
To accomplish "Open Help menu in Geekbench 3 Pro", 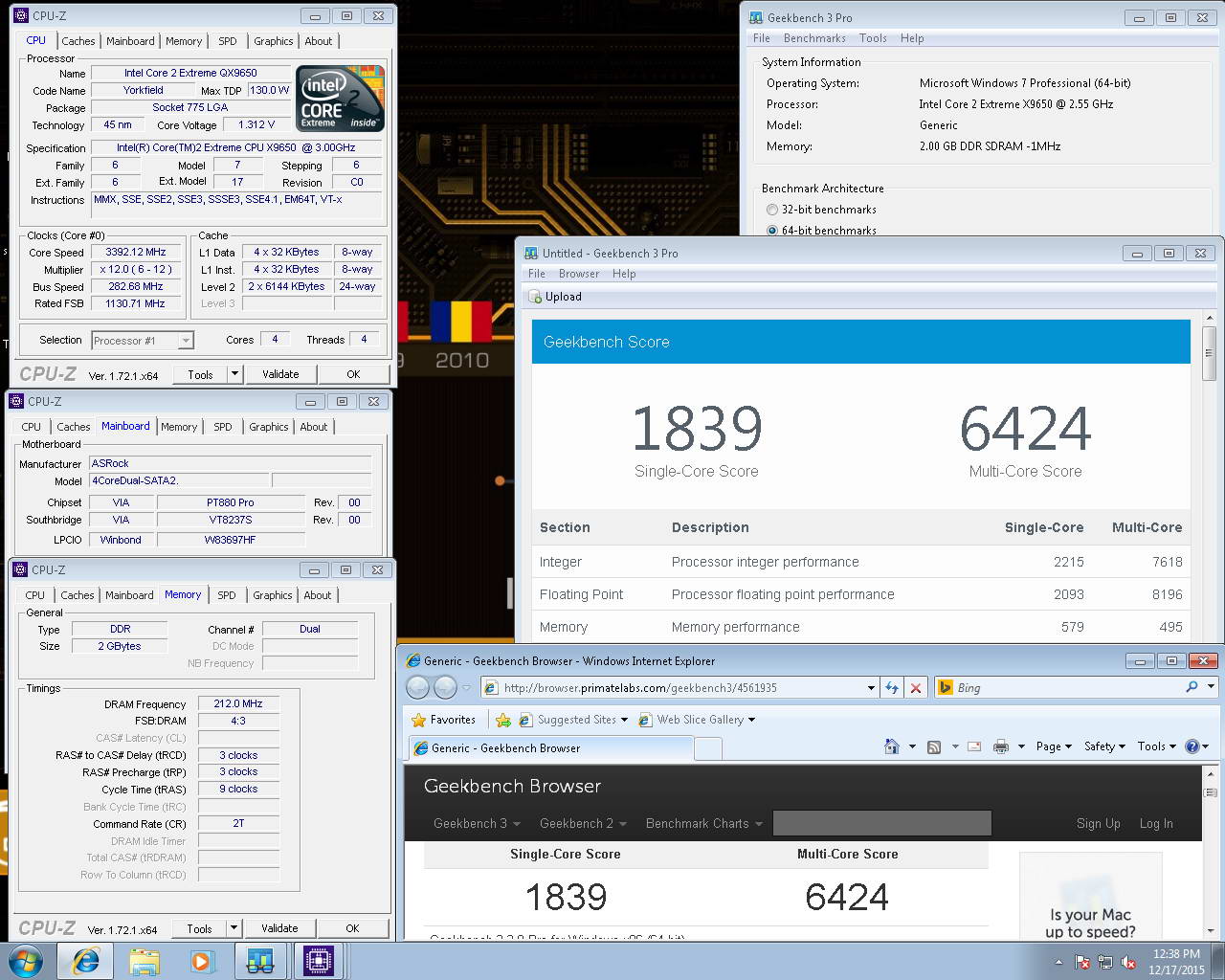I will [x=912, y=38].
